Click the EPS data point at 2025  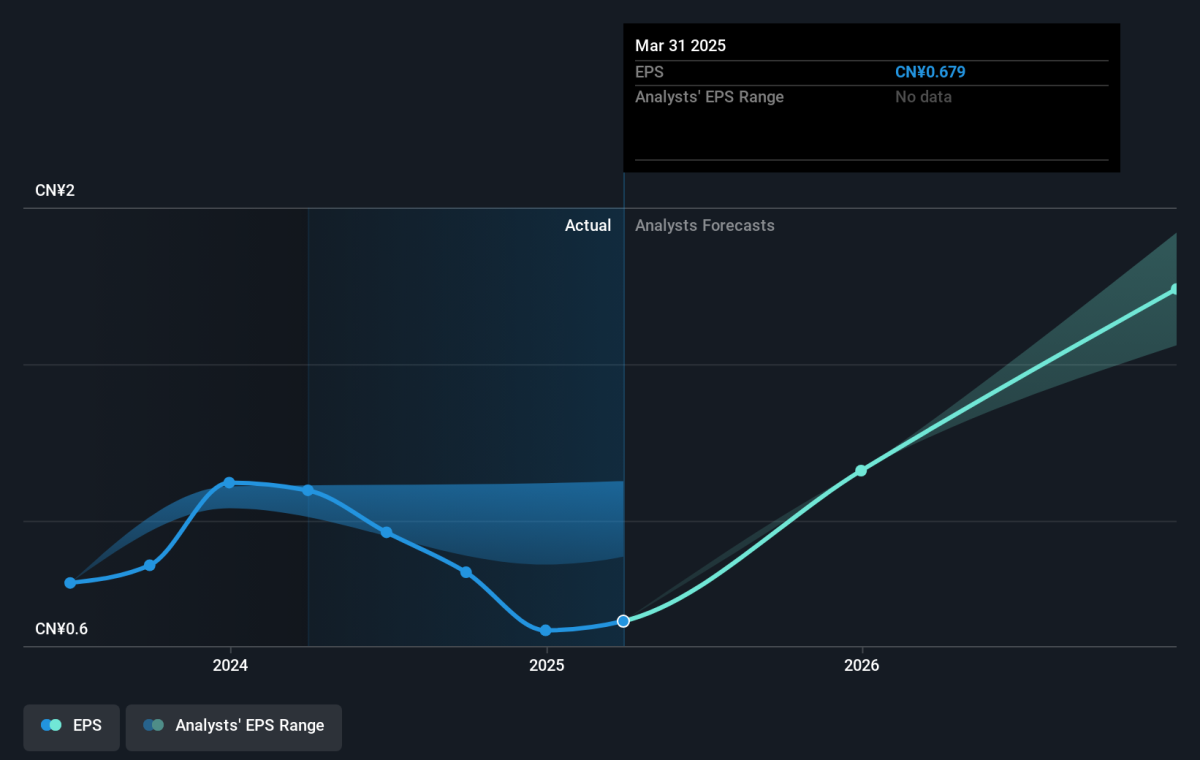[546, 630]
